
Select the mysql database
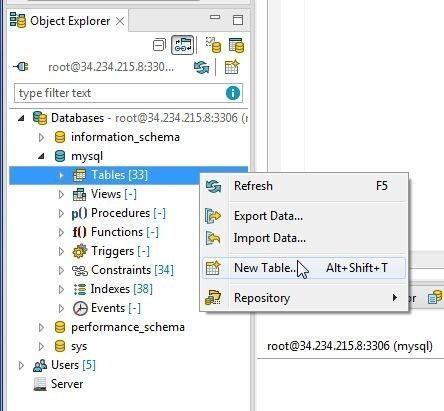pos(87,156)
